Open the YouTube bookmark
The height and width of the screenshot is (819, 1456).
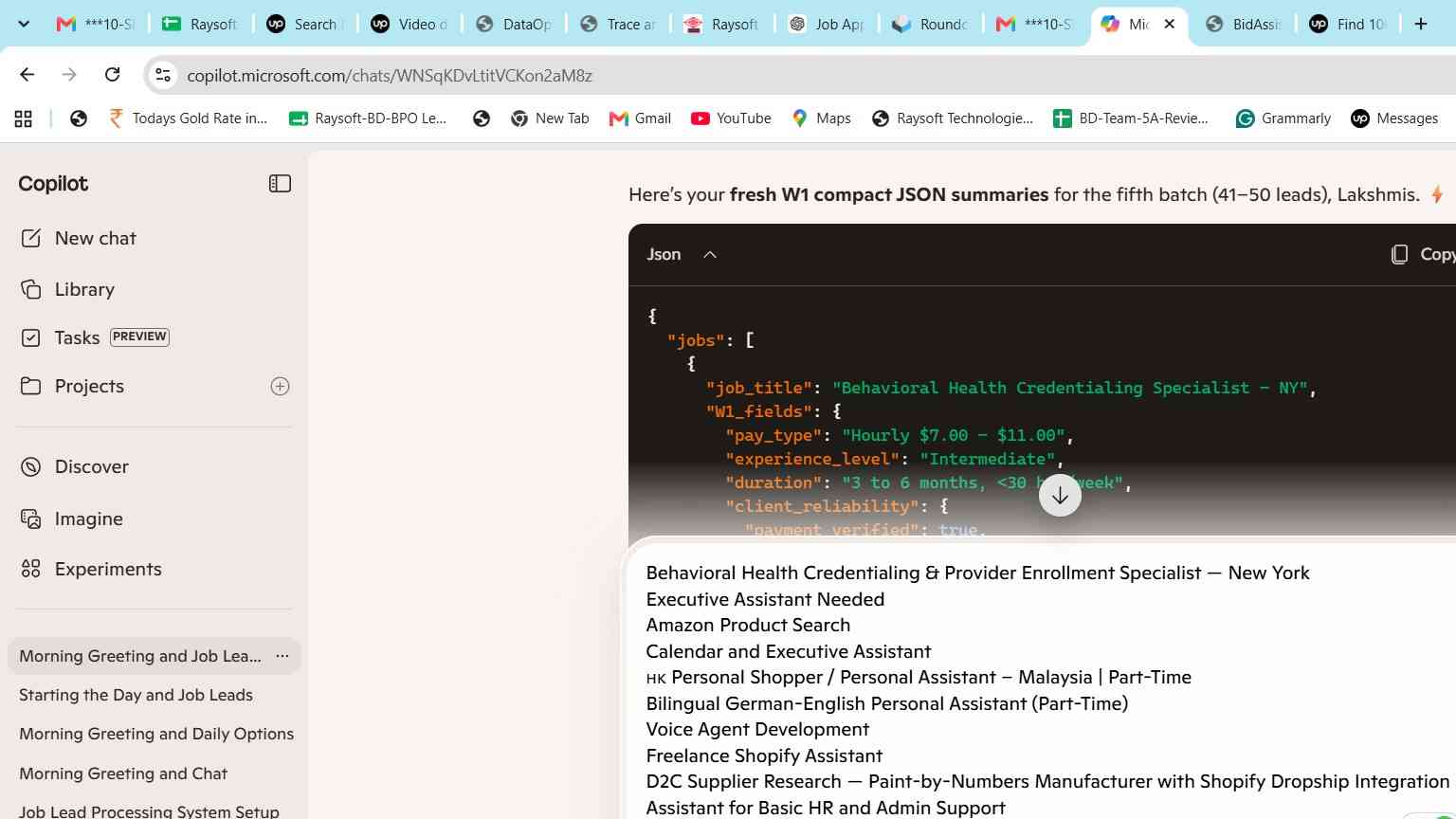tap(731, 118)
